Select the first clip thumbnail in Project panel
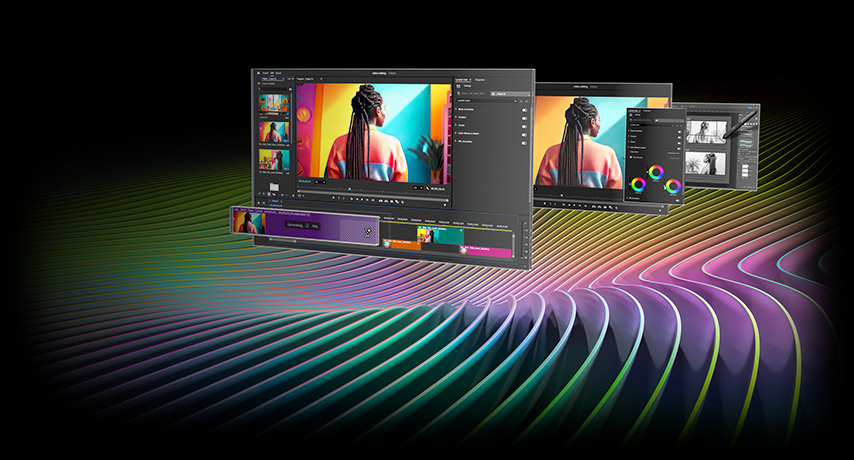This screenshot has height=460, width=854. [x=274, y=104]
